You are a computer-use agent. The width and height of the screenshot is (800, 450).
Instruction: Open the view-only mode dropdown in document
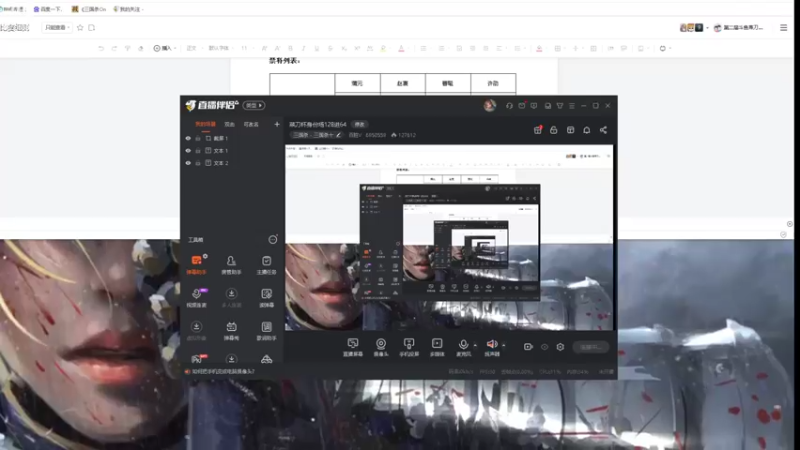point(57,28)
